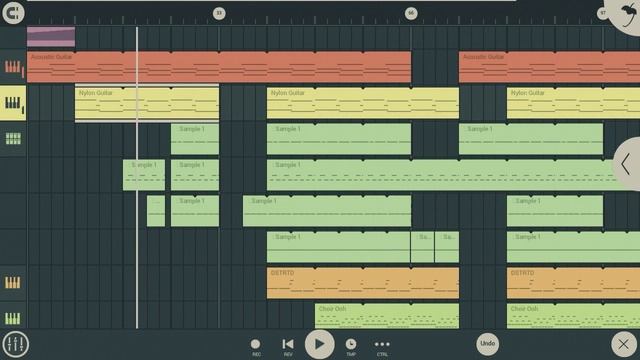Start playback with the Play button
Image resolution: width=640 pixels, height=360 pixels.
pyautogui.click(x=320, y=344)
